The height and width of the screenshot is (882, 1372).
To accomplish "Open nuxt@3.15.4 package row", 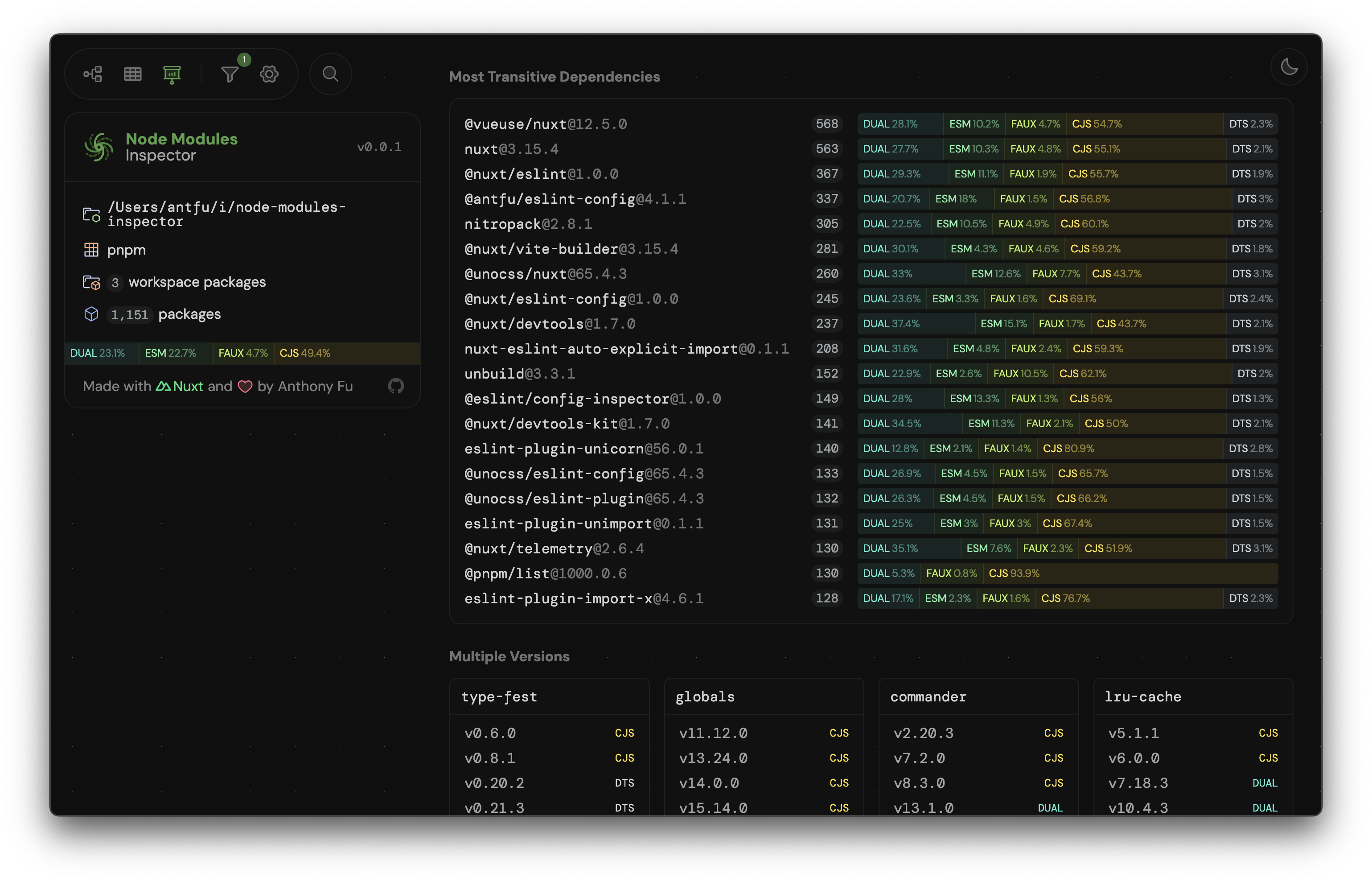I will click(x=871, y=149).
